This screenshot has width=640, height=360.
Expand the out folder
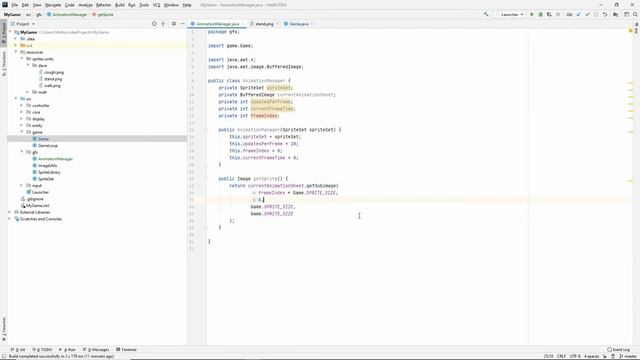tap(16, 45)
